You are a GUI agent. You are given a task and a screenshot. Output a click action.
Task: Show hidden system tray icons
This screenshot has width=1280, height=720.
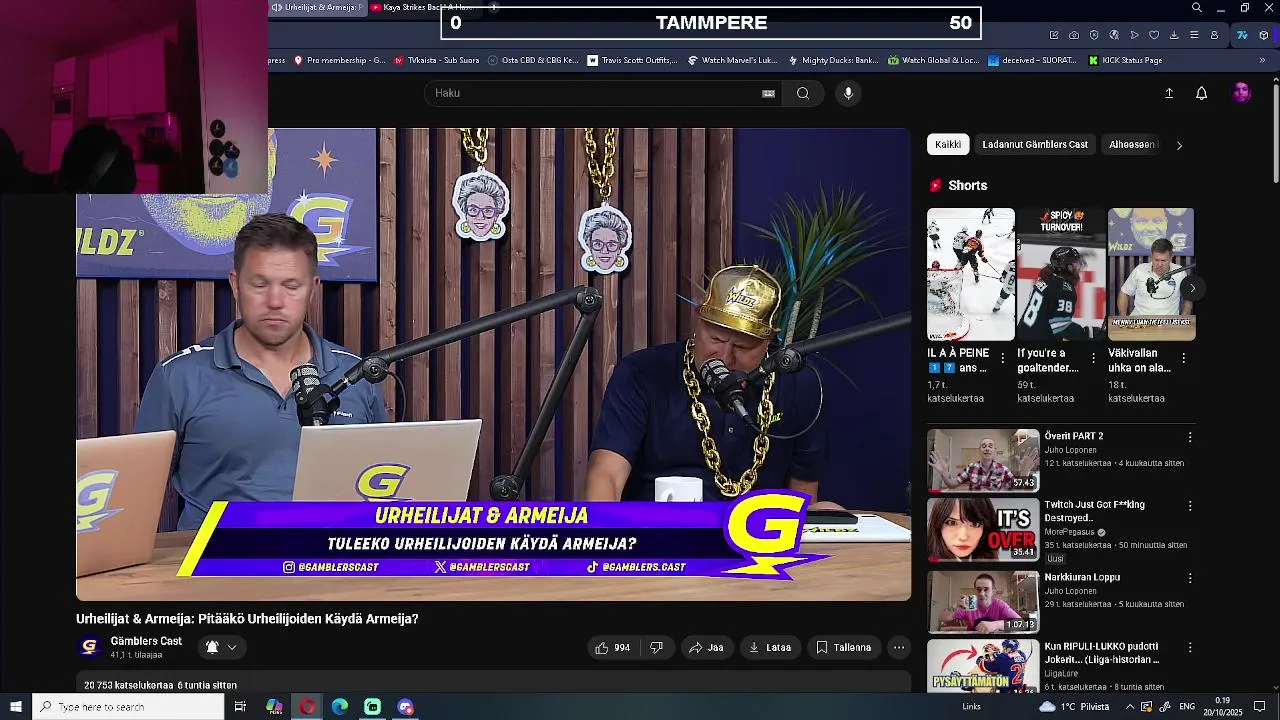[x=1130, y=707]
